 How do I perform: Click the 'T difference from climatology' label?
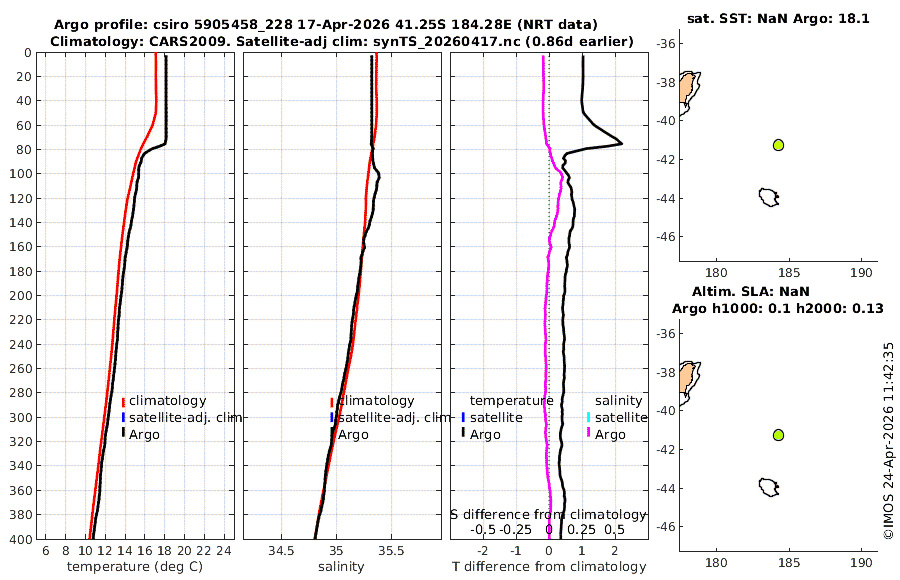pyautogui.click(x=549, y=567)
